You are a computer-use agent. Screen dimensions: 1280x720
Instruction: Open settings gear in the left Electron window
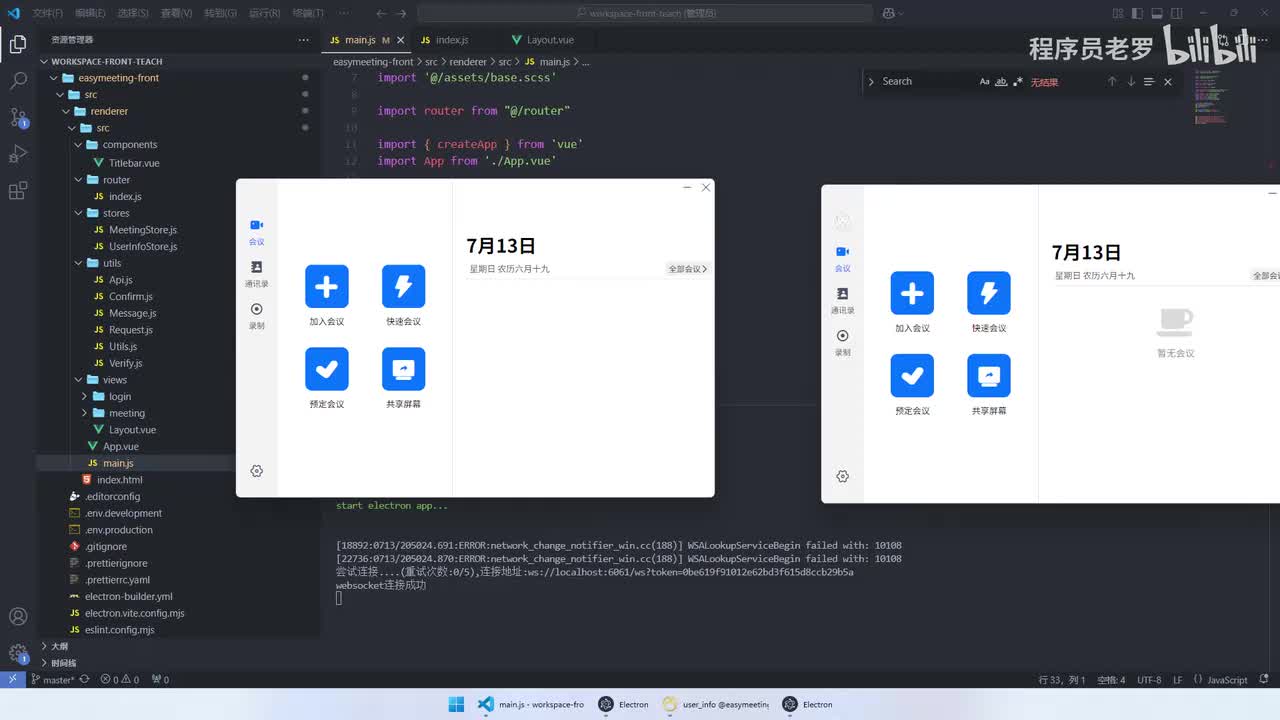click(257, 471)
